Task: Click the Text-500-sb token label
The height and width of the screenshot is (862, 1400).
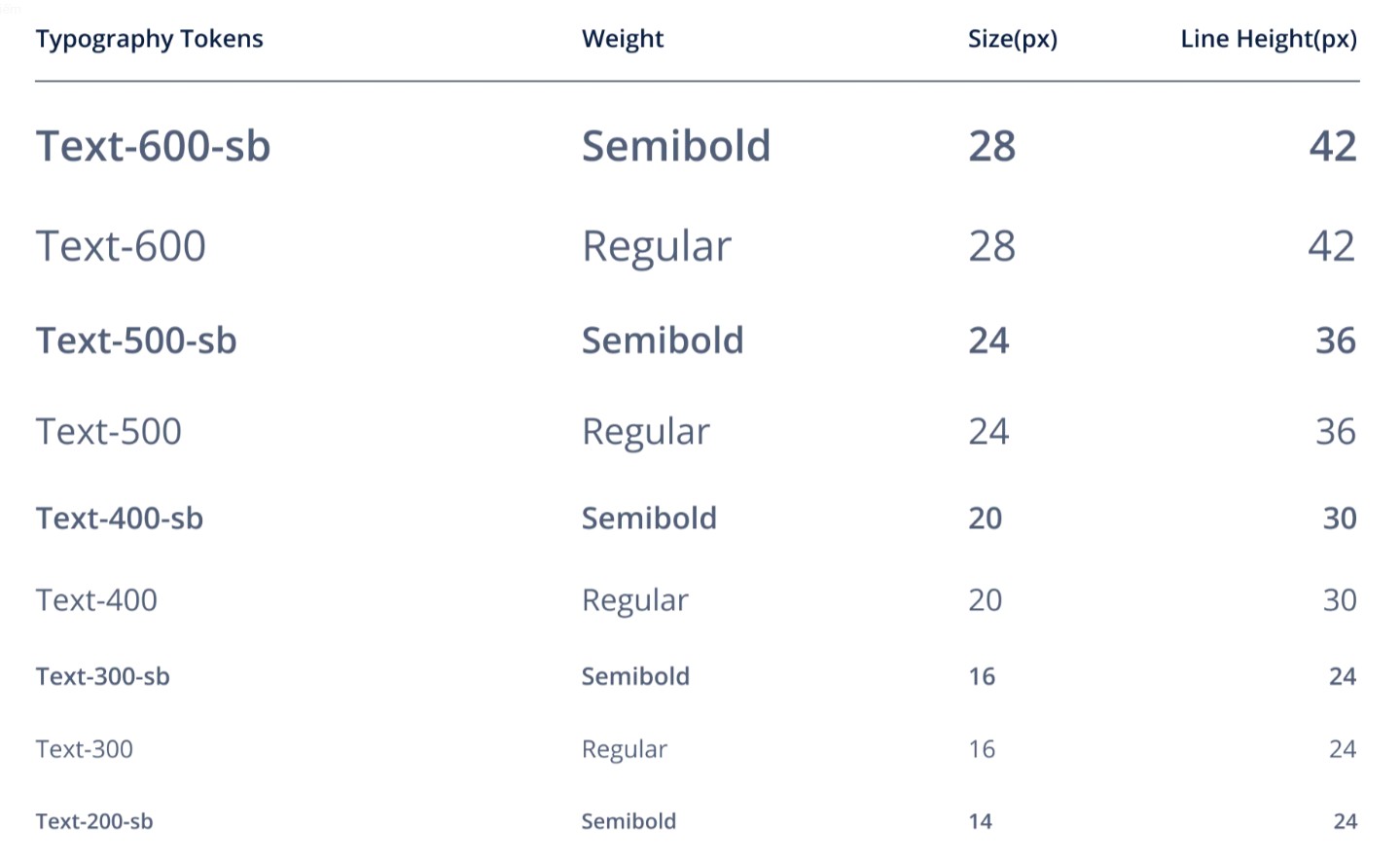Action: 136,341
